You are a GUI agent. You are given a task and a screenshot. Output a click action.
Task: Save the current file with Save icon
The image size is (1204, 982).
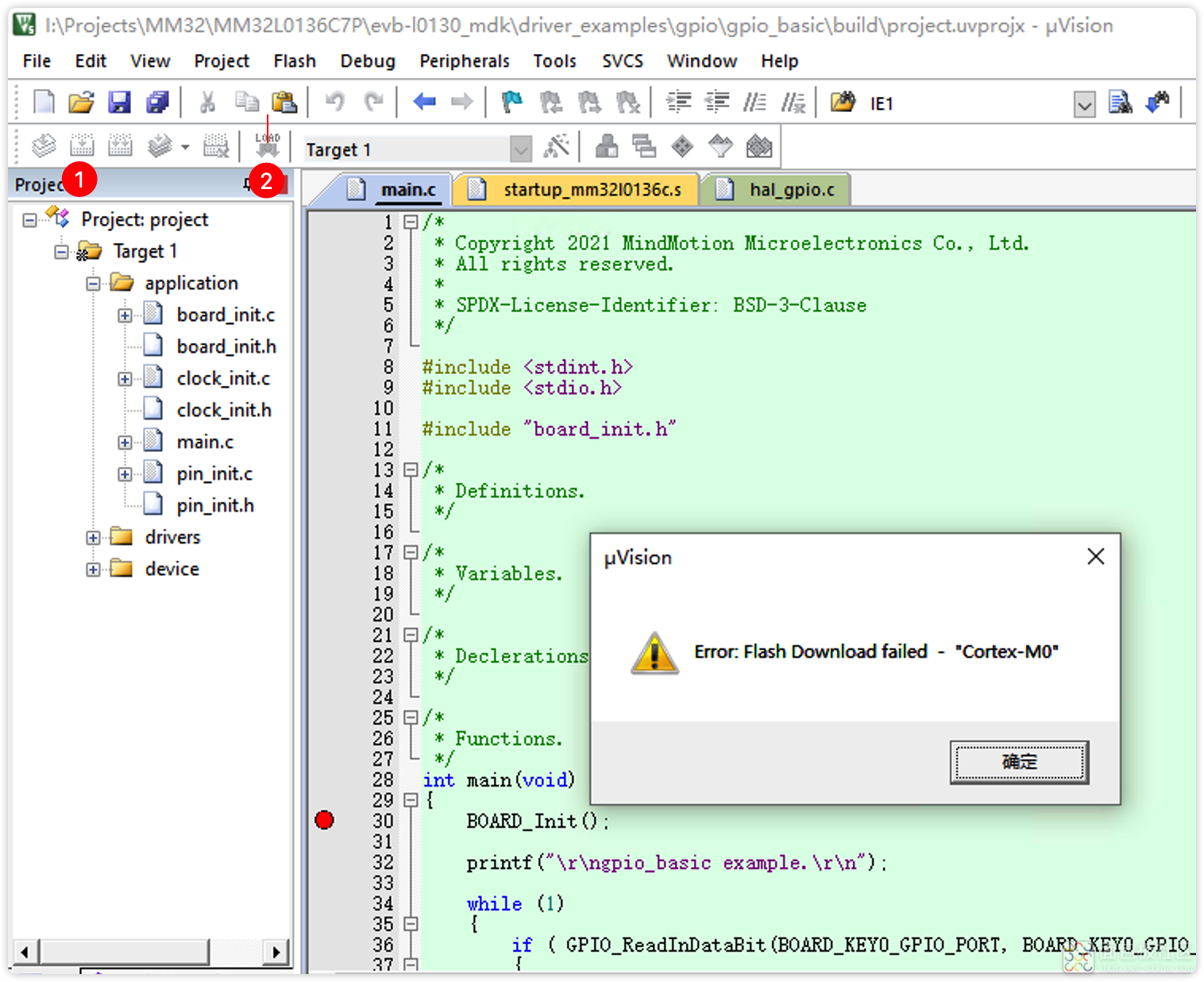click(x=119, y=102)
